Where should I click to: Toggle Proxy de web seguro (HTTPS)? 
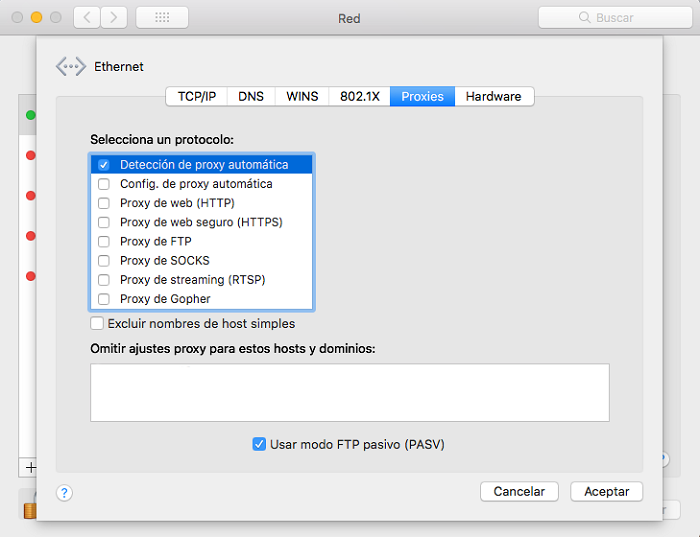pos(103,222)
